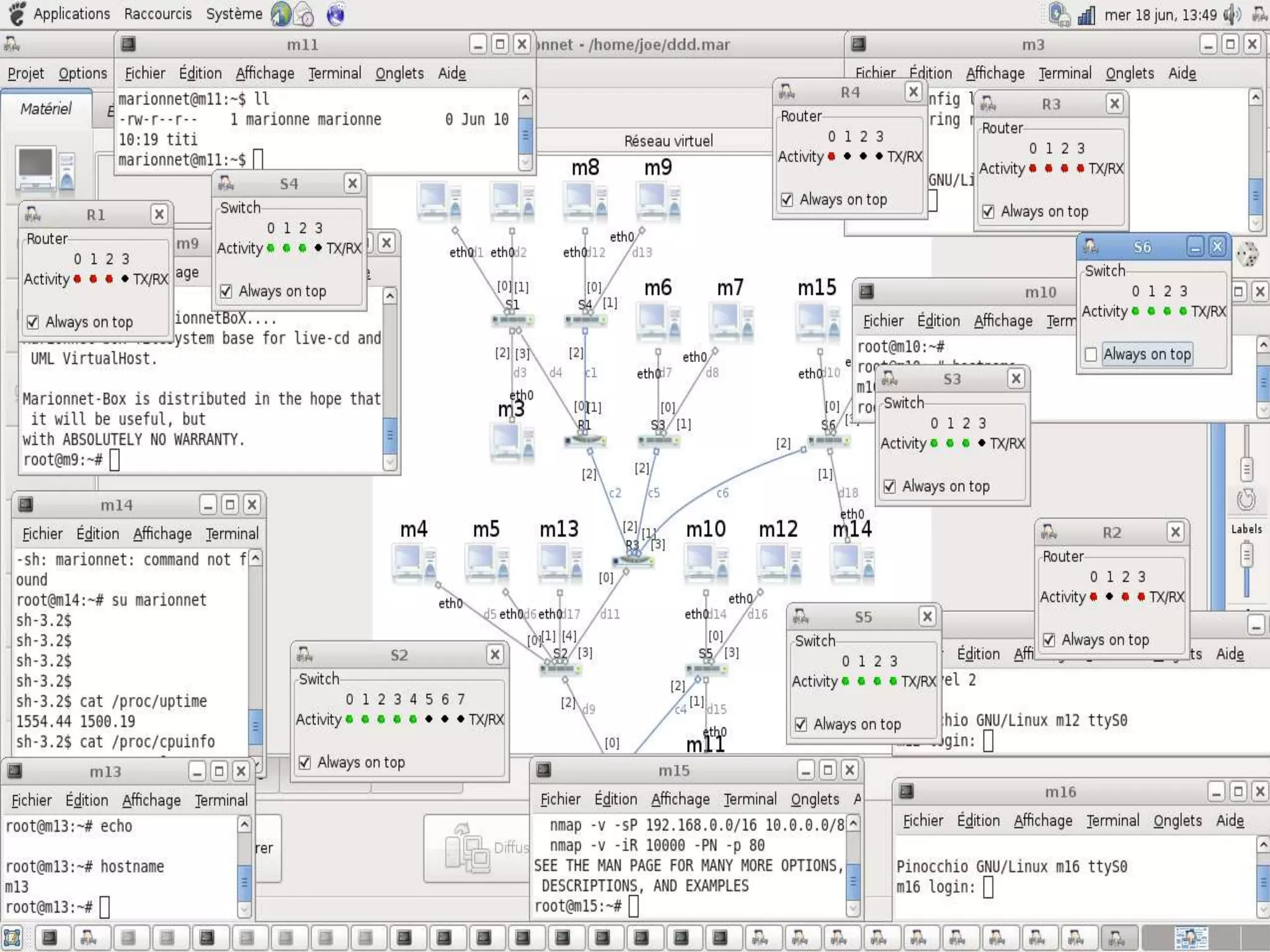The width and height of the screenshot is (1270, 952).
Task: Click the m12 machine icon in the network diagram
Action: tap(778, 562)
